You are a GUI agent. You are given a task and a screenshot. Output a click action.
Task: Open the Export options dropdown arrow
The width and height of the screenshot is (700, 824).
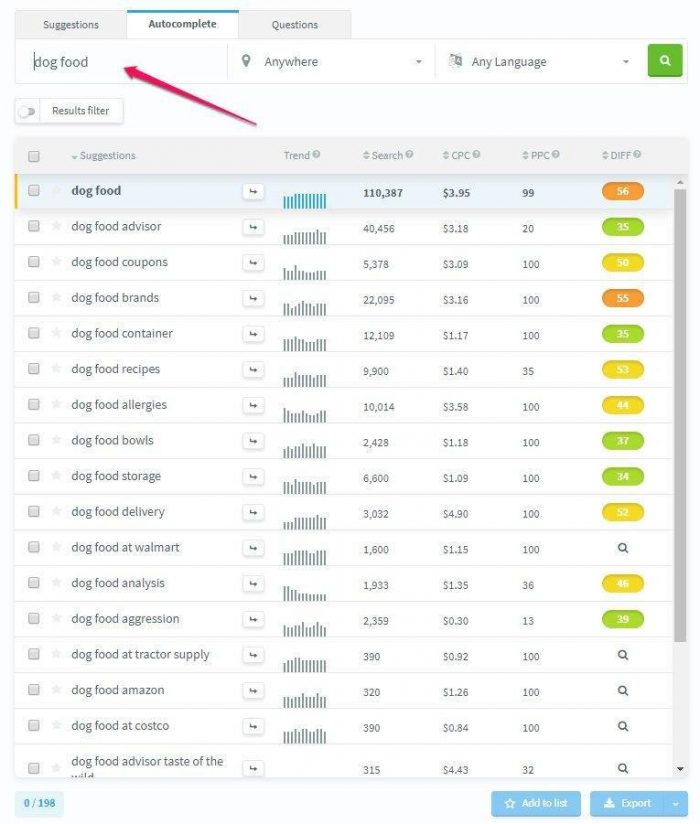pos(676,804)
